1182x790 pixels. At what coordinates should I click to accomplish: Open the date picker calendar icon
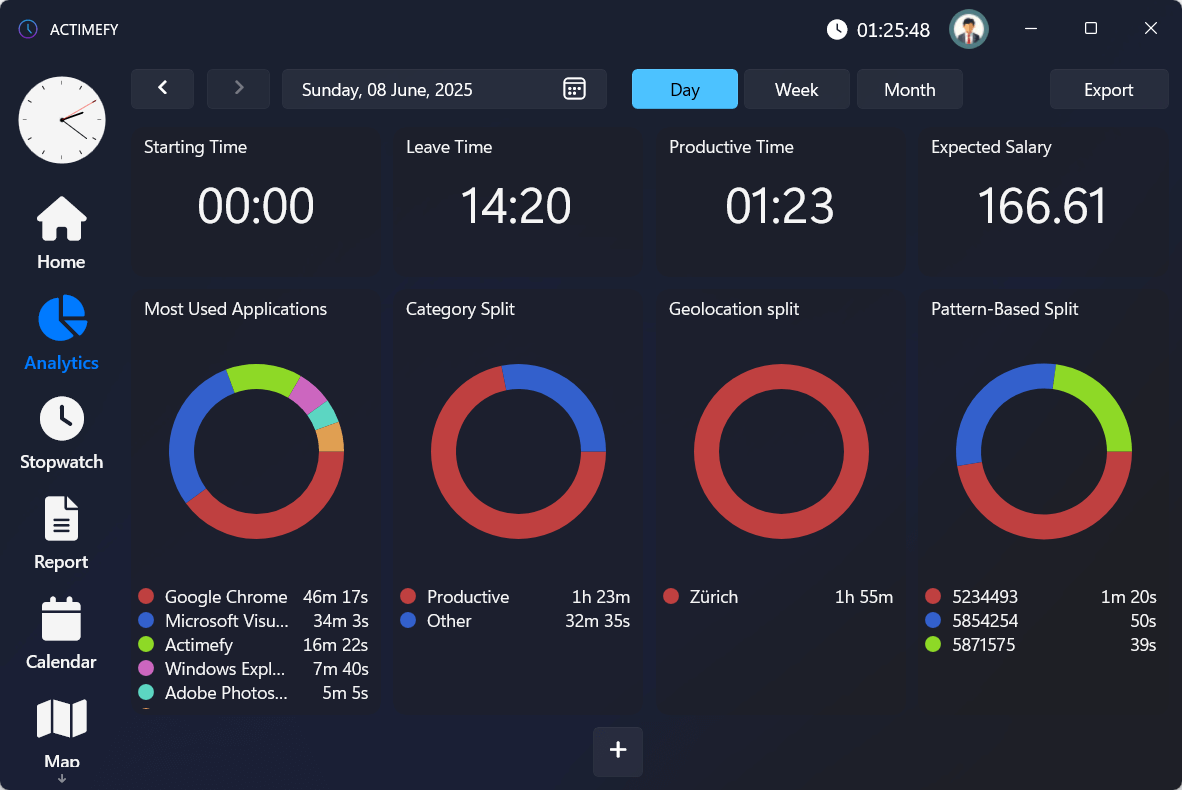pos(574,89)
